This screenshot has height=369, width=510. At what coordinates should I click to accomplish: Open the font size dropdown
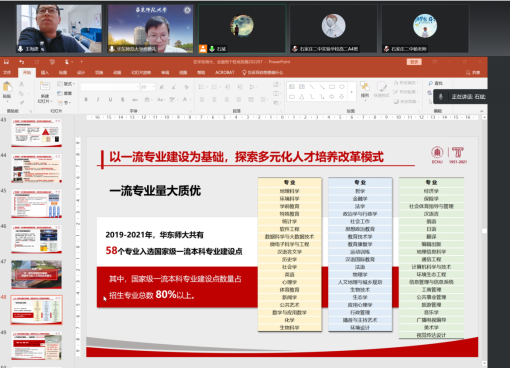(154, 87)
